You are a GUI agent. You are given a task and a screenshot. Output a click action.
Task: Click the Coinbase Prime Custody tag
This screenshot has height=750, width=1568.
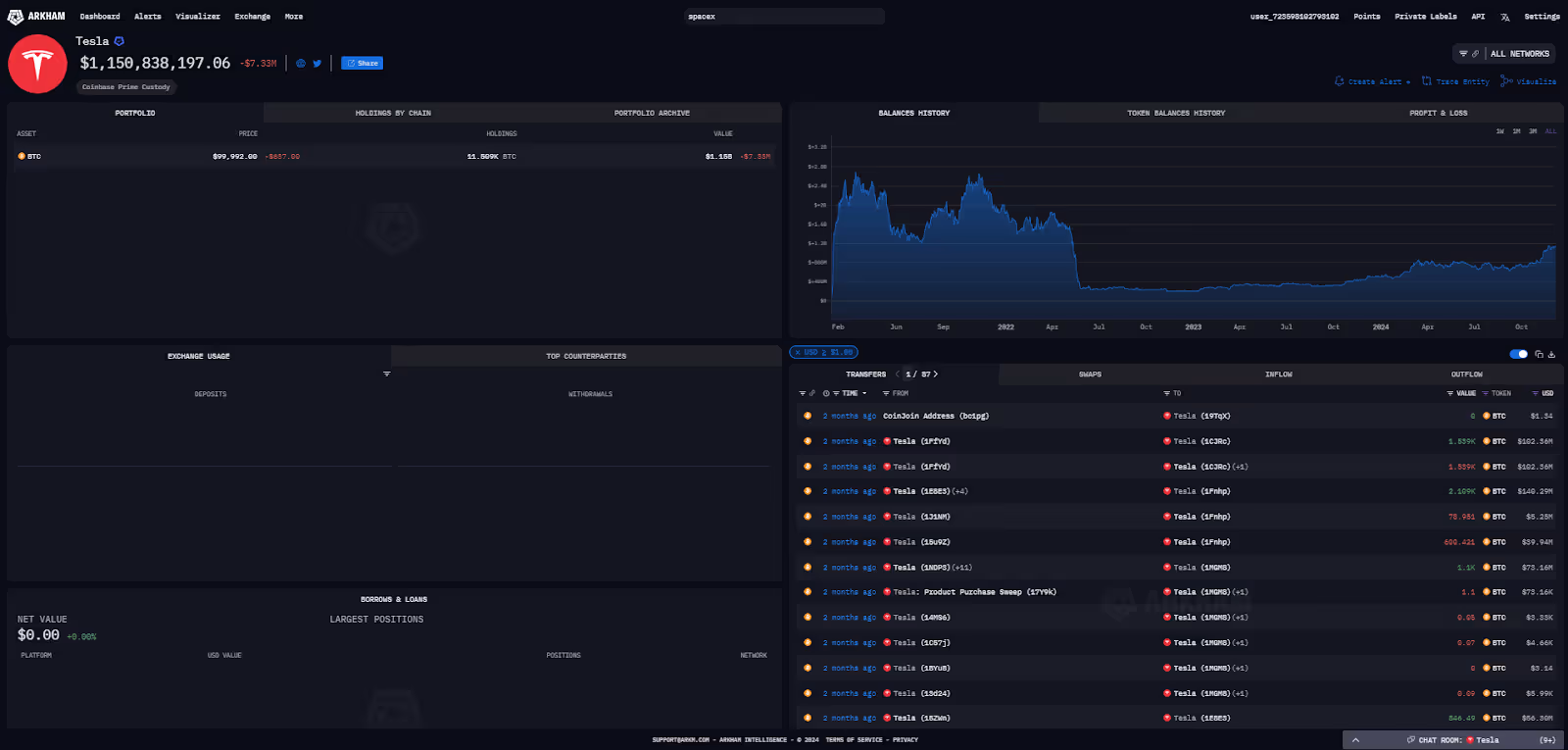click(125, 87)
